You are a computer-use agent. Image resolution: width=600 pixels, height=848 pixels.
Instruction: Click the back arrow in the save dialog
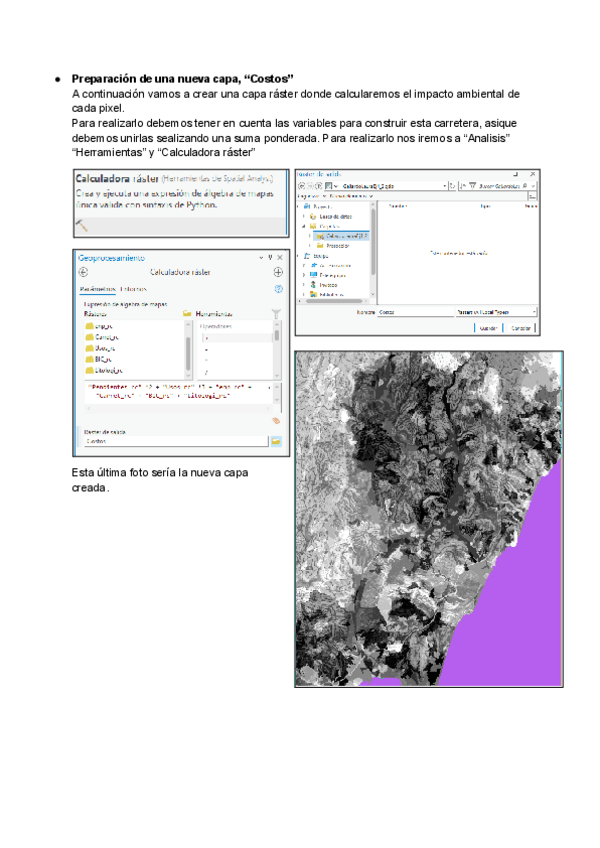[302, 186]
